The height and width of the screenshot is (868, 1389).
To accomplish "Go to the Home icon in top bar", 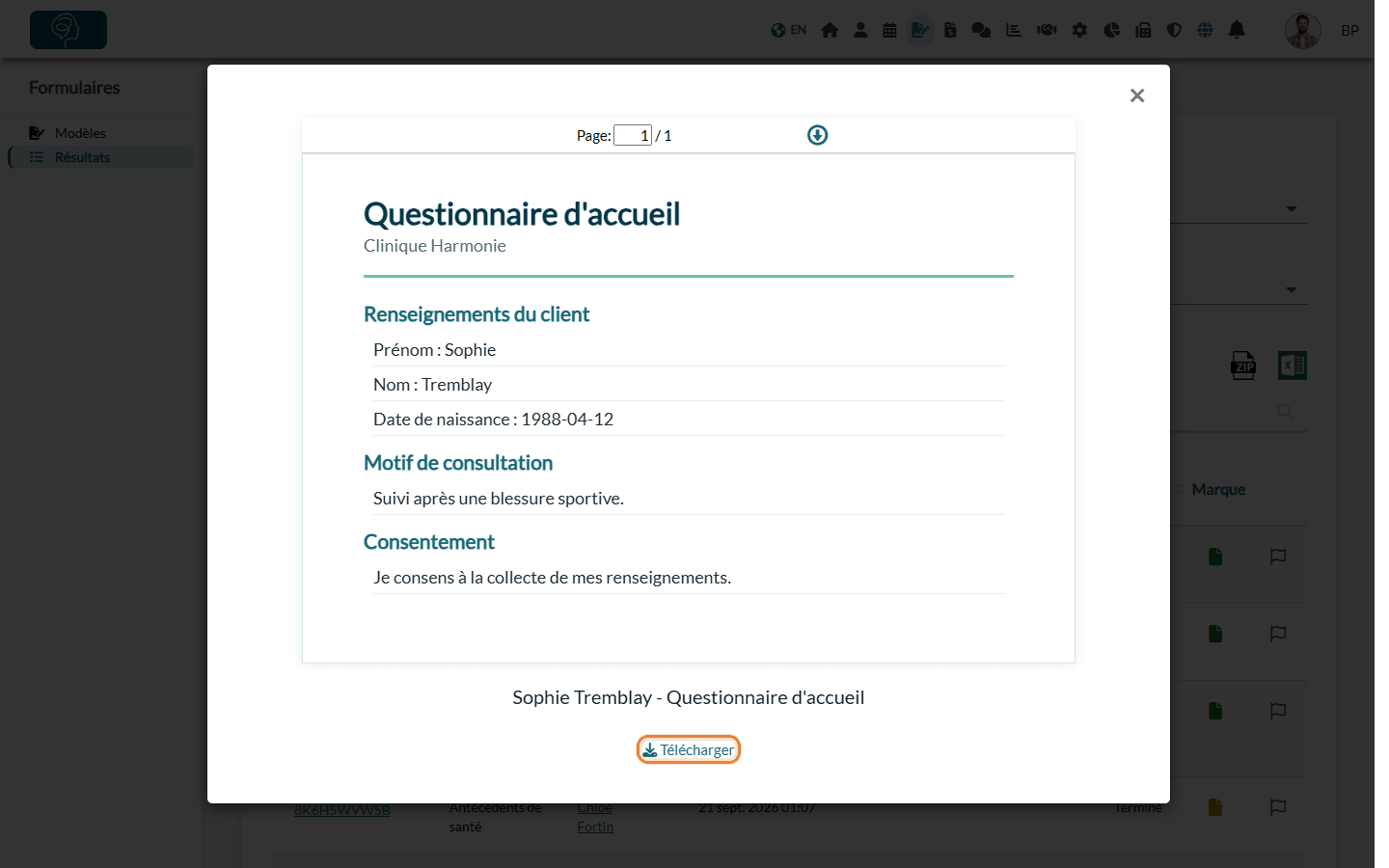I will [x=830, y=30].
